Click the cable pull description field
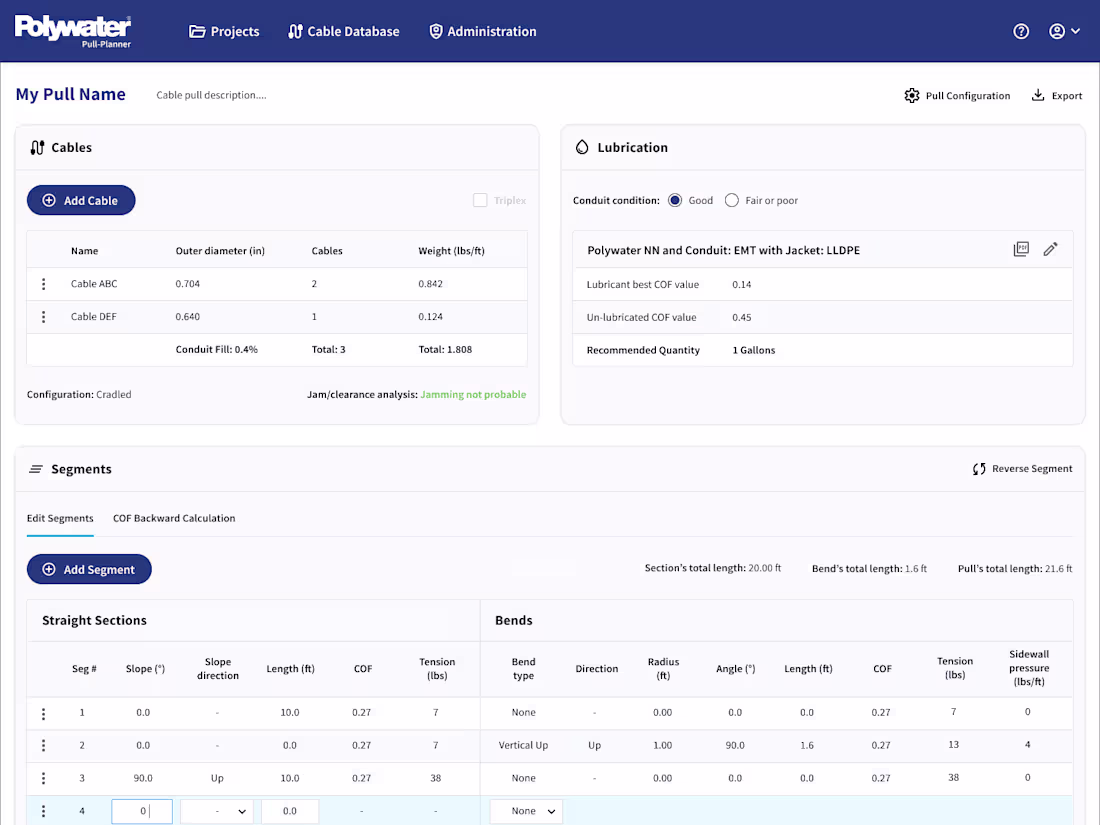The height and width of the screenshot is (825, 1100). [x=211, y=95]
